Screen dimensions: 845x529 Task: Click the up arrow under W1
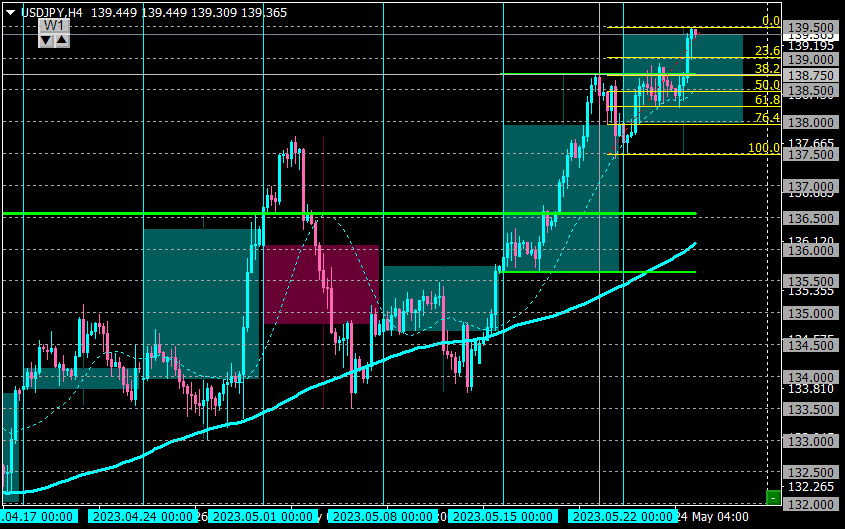(x=61, y=40)
